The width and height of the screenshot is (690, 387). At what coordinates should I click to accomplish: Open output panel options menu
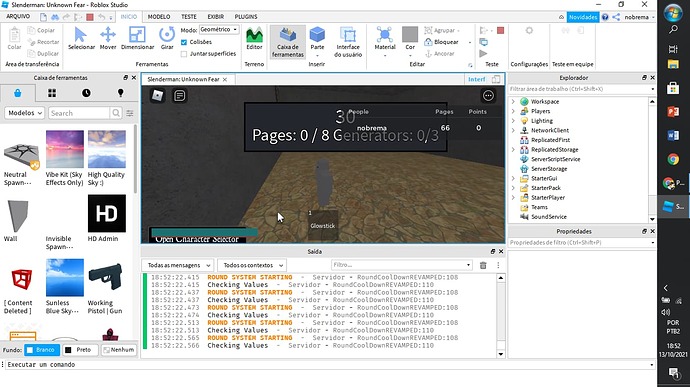pos(498,265)
